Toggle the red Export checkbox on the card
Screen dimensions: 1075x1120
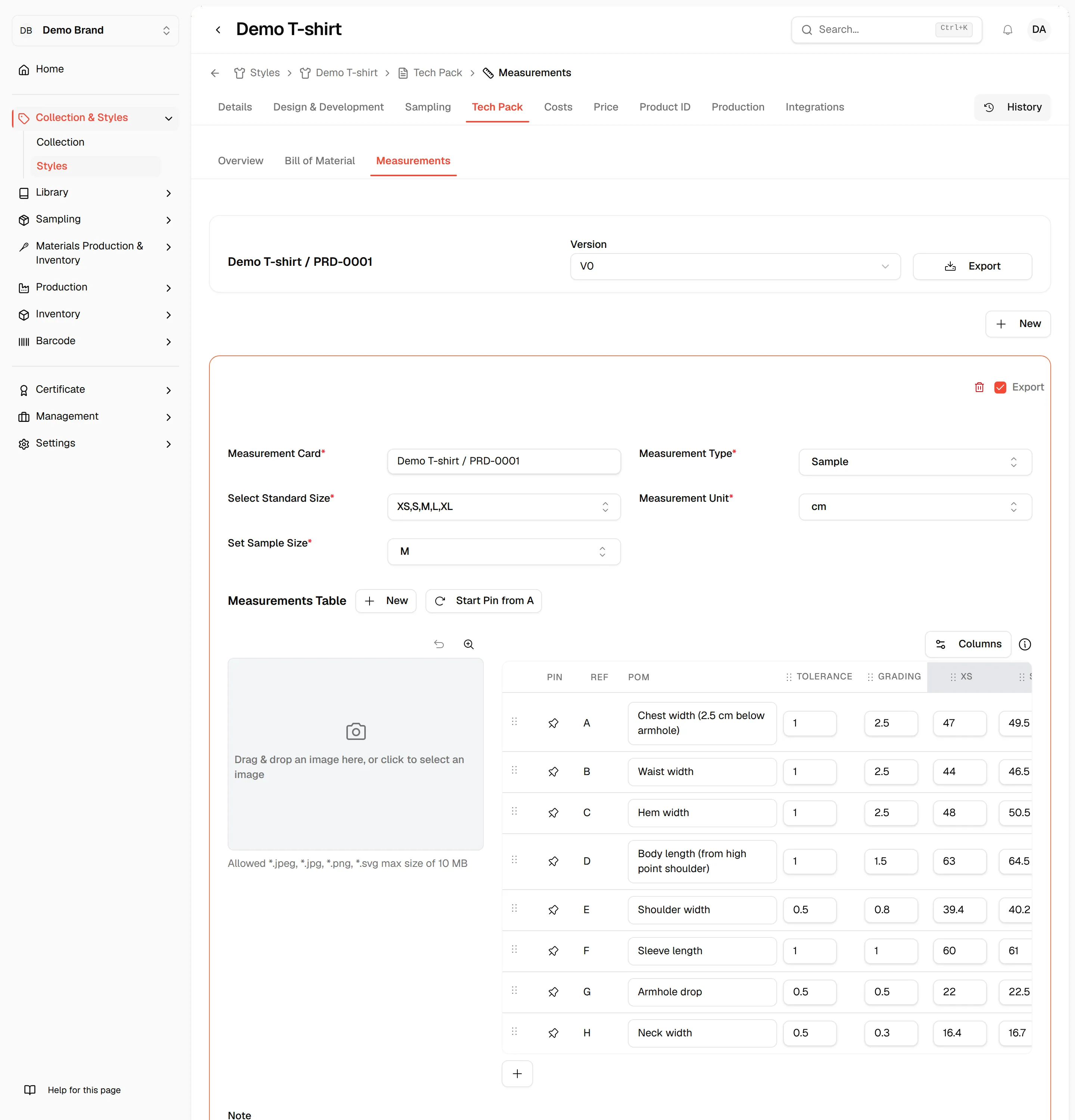coord(1000,388)
